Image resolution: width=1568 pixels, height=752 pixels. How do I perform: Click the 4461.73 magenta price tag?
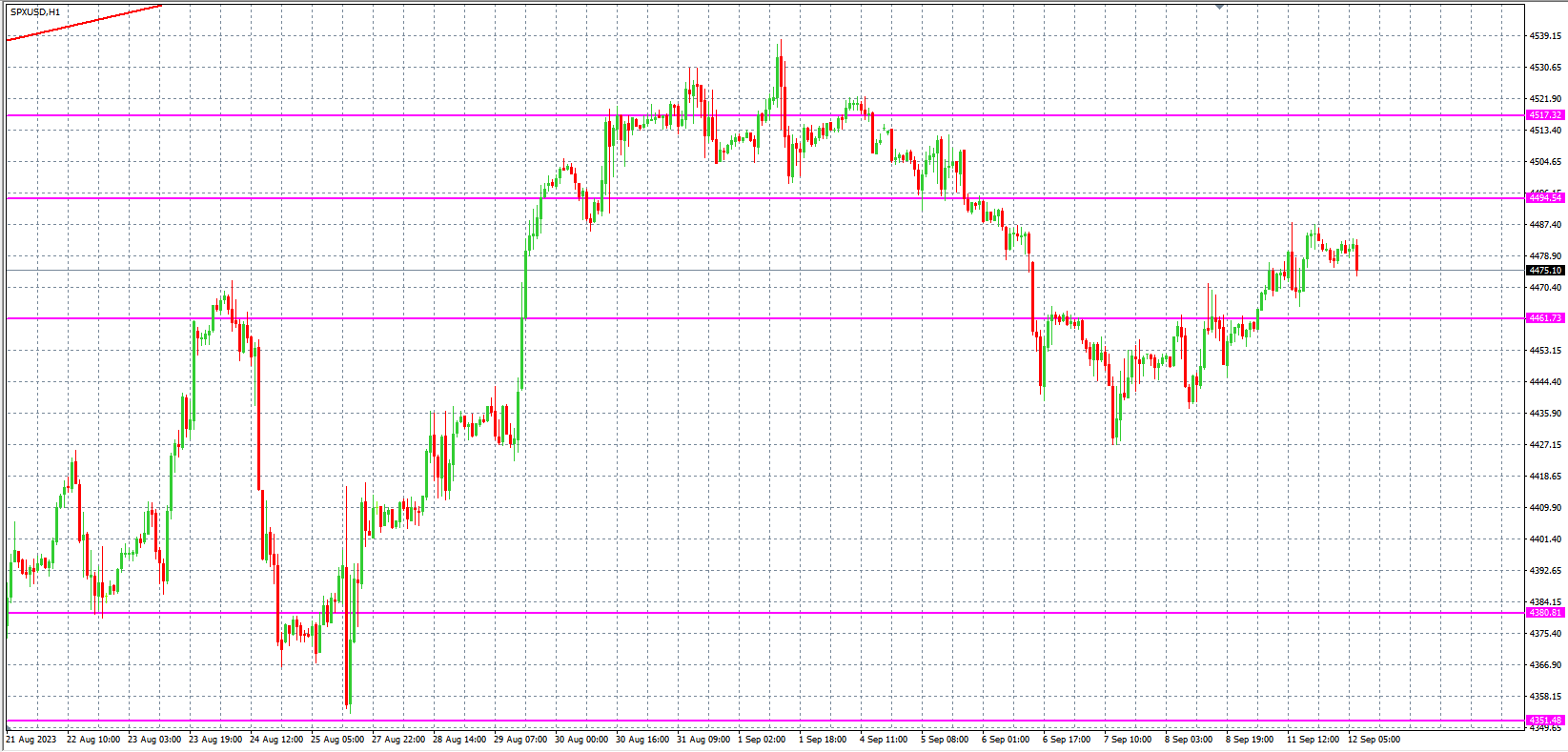pos(1544,318)
